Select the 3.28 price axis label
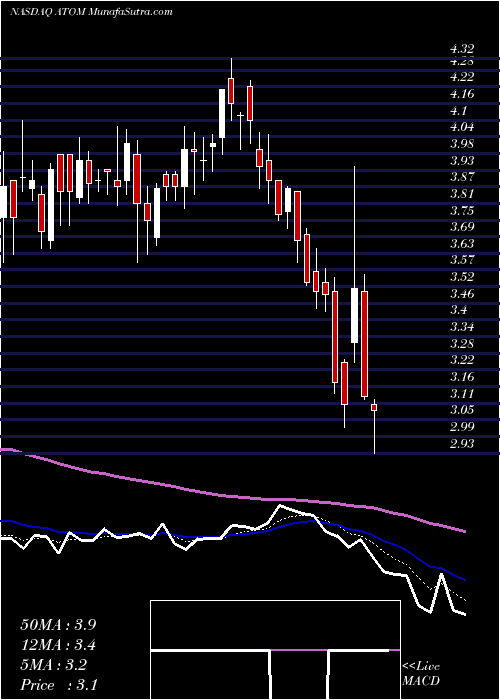This screenshot has height=700, width=500. [462, 344]
